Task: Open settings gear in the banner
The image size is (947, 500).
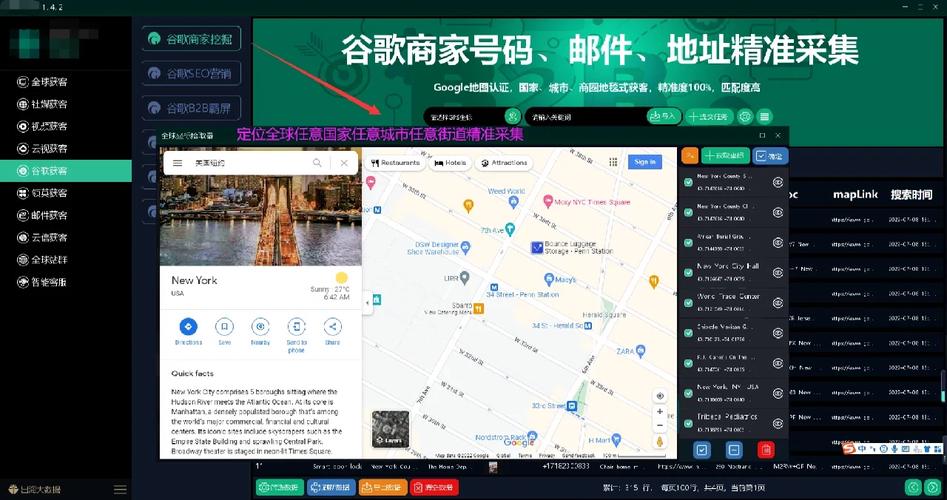Action: [x=746, y=117]
